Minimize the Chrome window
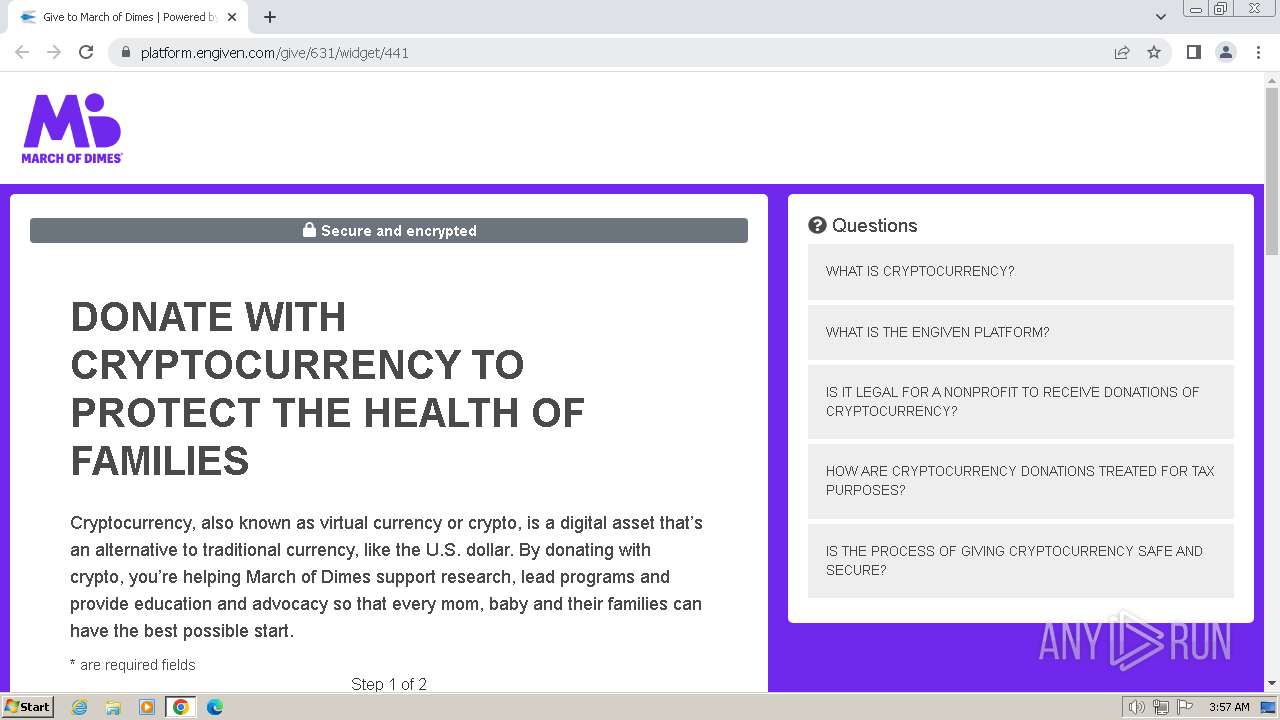Screen dimensions: 1280x720 click(x=1196, y=9)
